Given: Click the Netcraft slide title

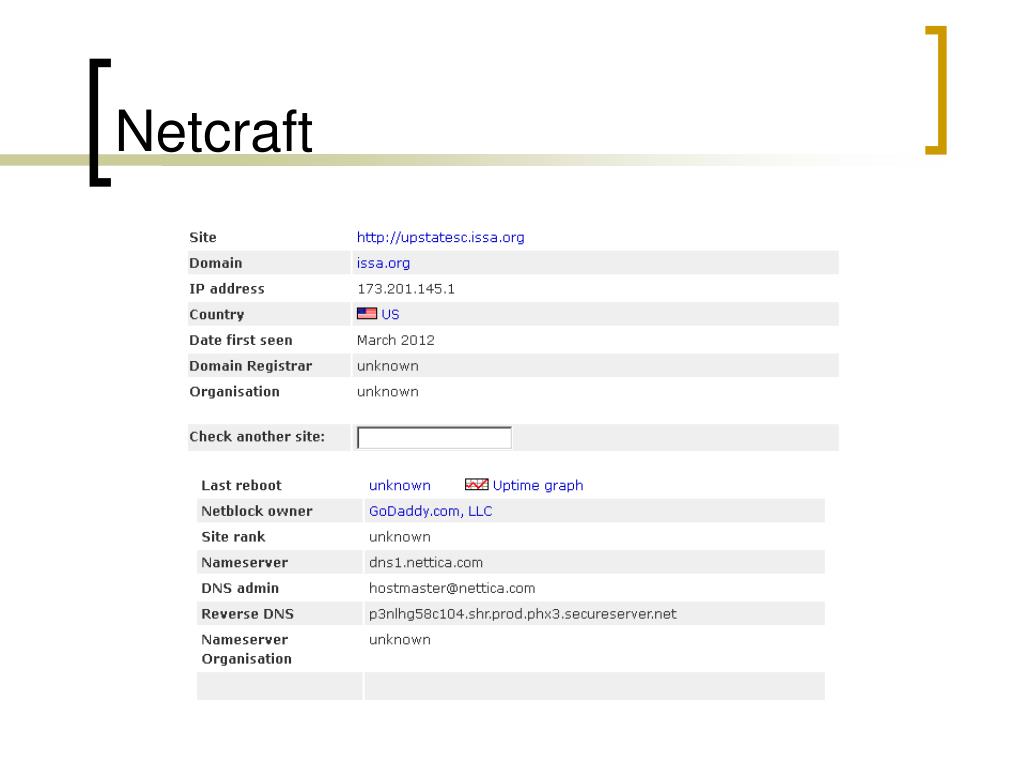Looking at the screenshot, I should pyautogui.click(x=214, y=131).
